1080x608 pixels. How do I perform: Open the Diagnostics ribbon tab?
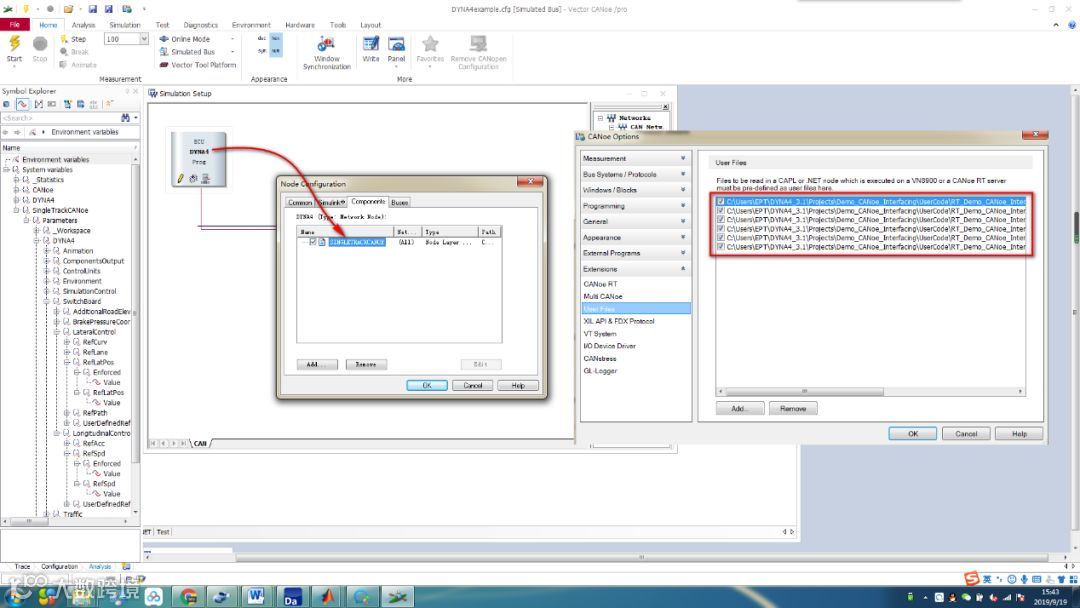(200, 25)
